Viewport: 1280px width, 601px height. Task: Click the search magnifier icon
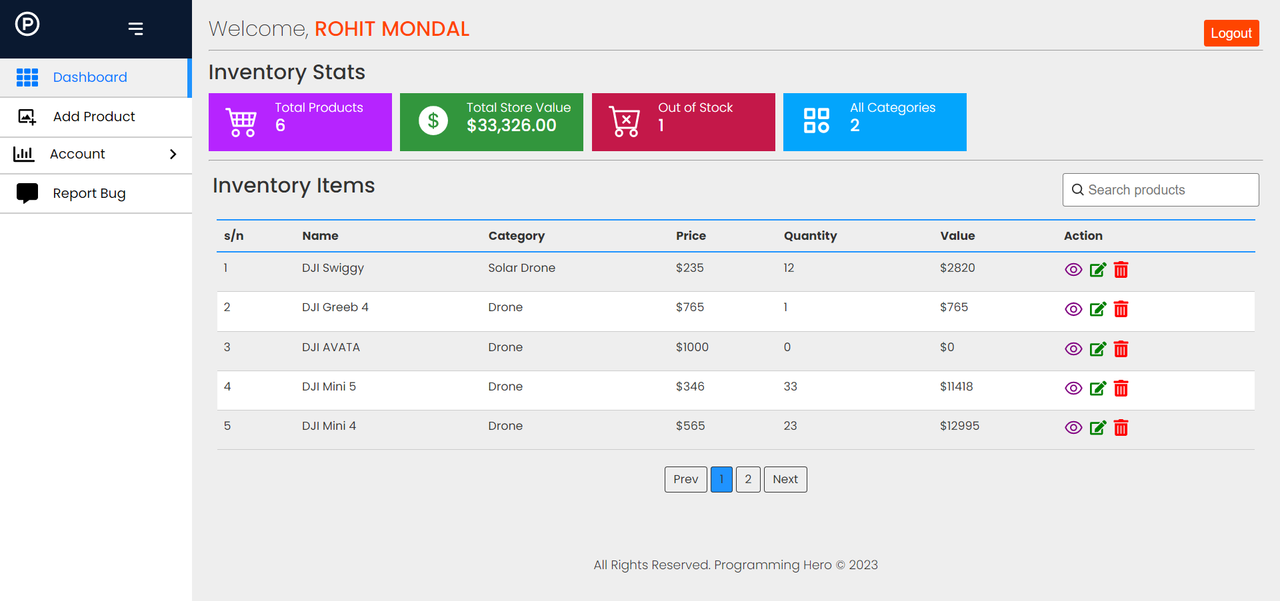1077,190
